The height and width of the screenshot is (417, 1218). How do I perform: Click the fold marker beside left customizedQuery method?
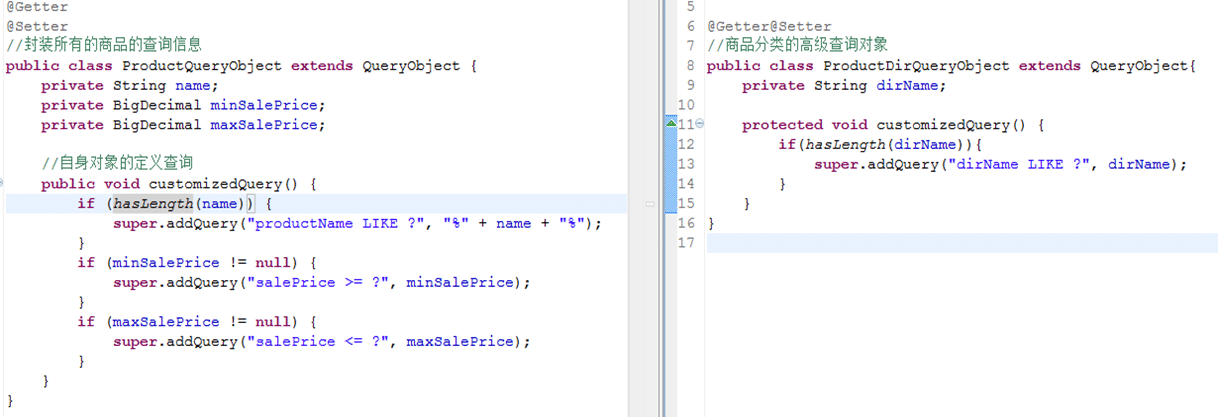(3, 184)
